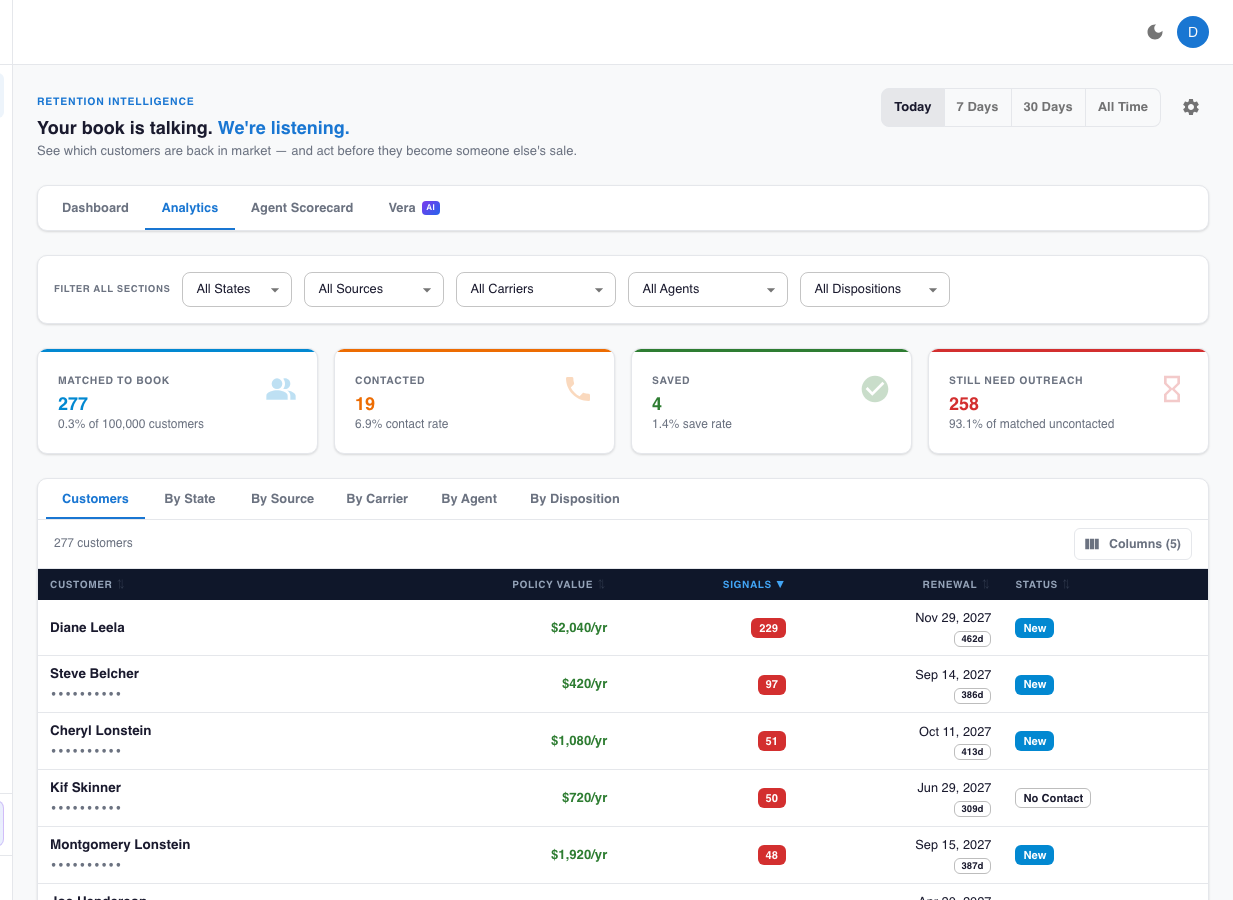
Task: Open customer Montgomery Lonstein
Action: 120,845
